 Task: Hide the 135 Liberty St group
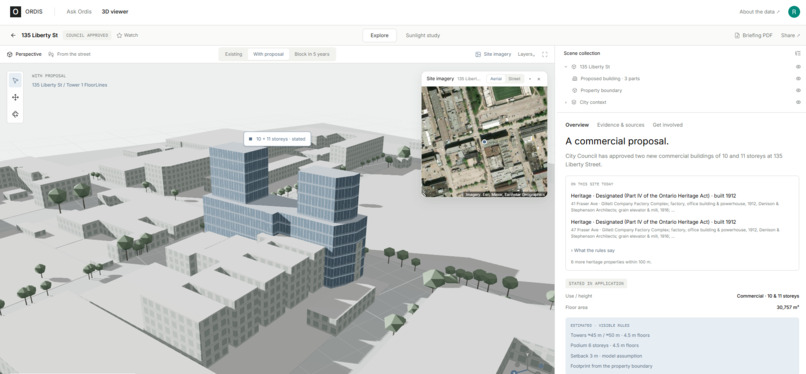coord(798,67)
